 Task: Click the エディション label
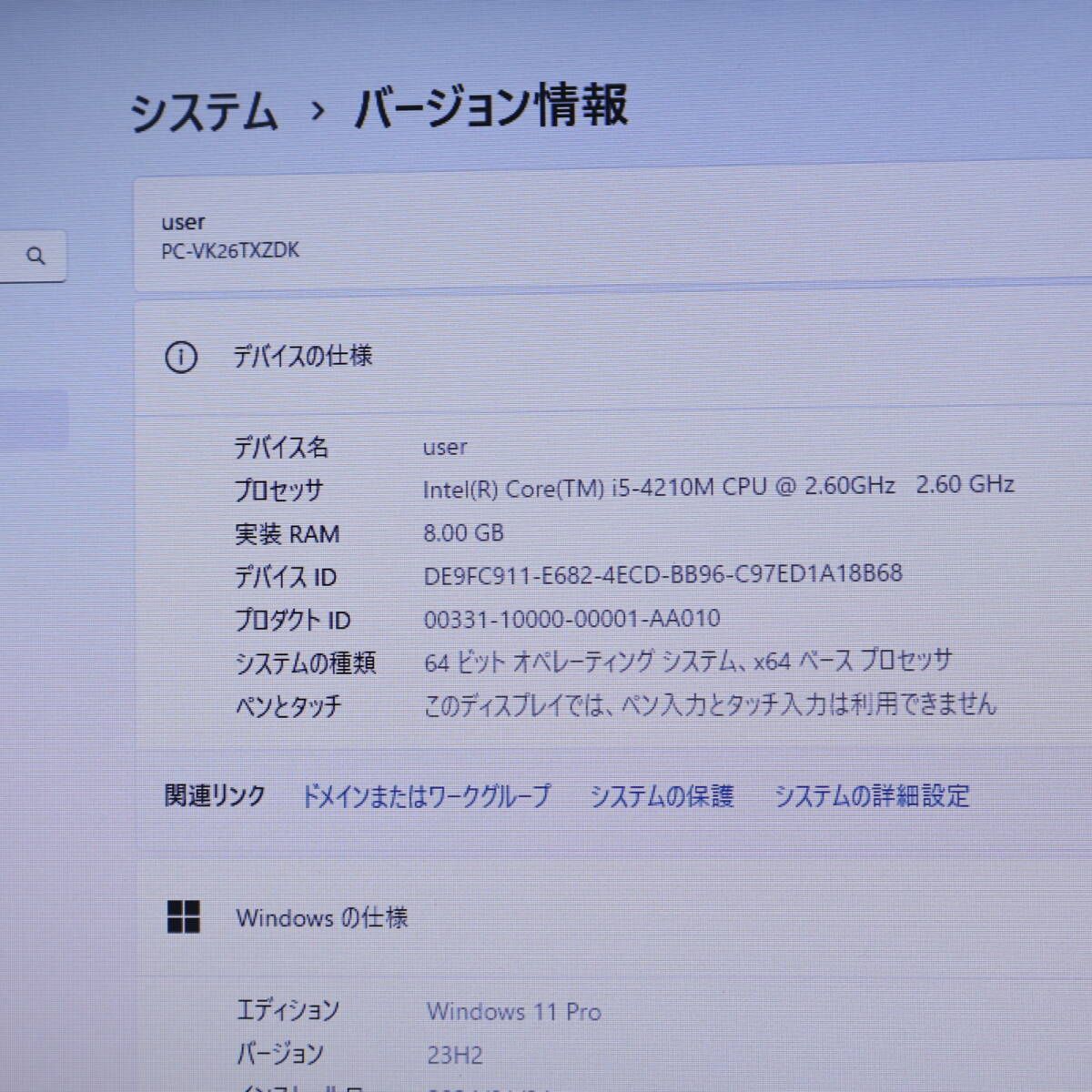[288, 1010]
